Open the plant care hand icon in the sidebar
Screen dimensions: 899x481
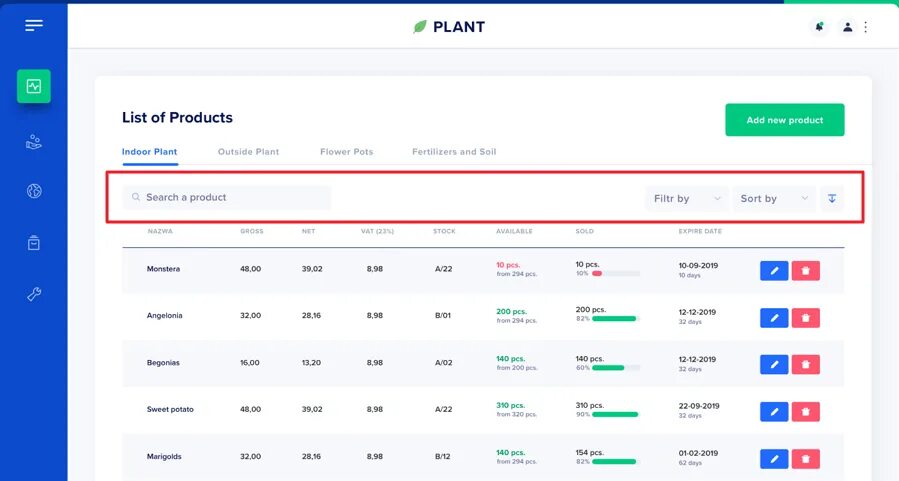34,141
